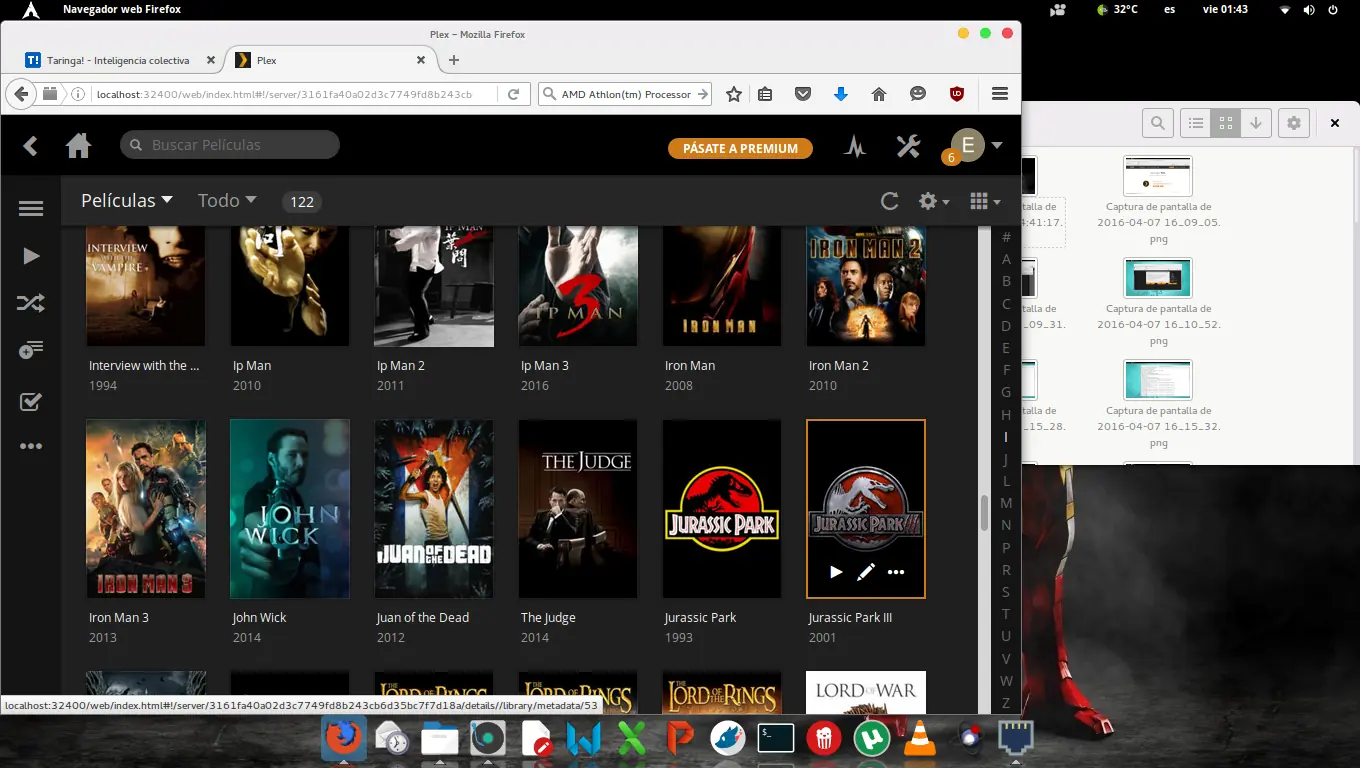This screenshot has height=768, width=1360.
Task: Search in the Files window
Action: (1158, 123)
